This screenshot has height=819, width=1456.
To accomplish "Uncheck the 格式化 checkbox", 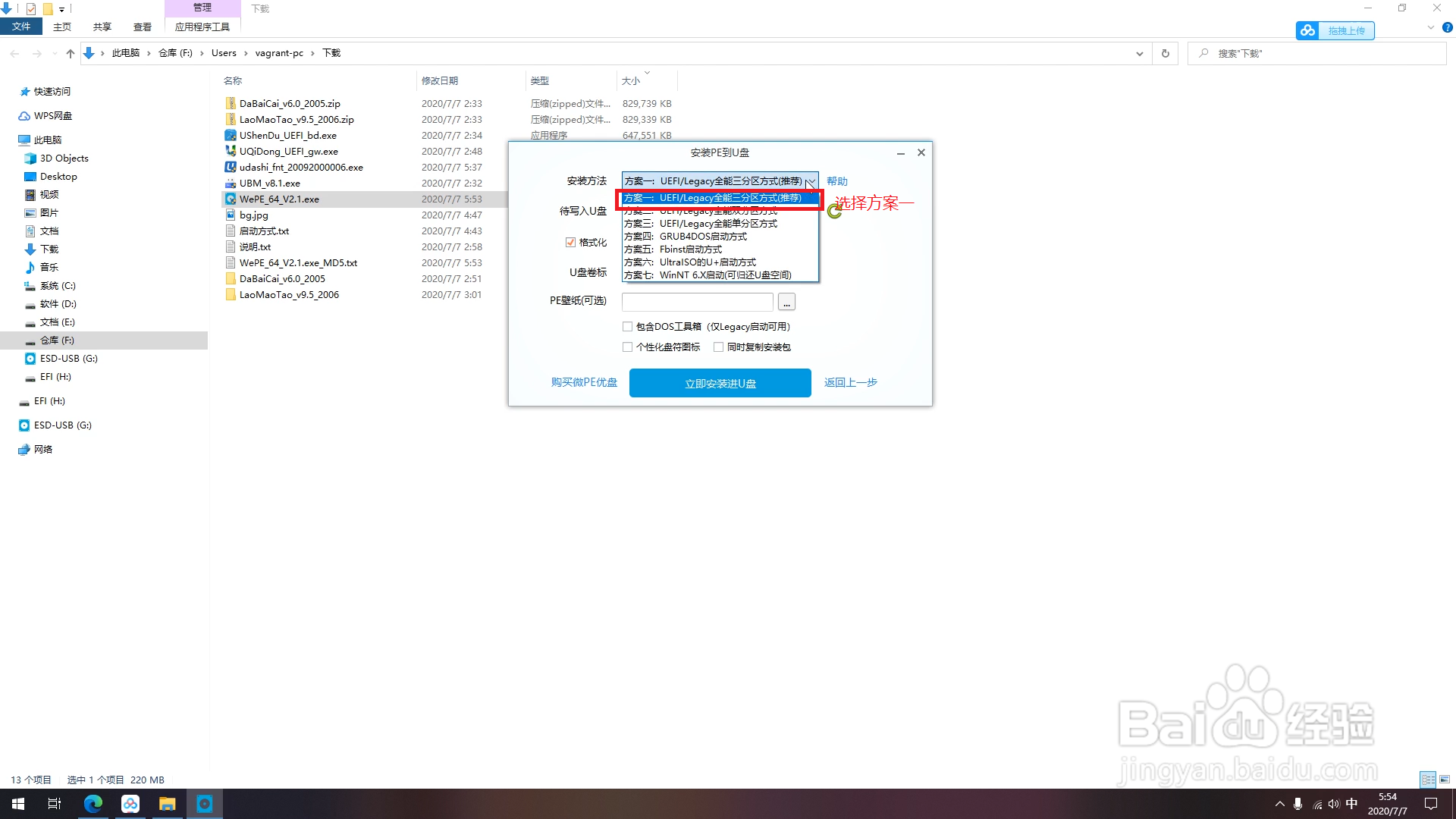I will tap(570, 243).
